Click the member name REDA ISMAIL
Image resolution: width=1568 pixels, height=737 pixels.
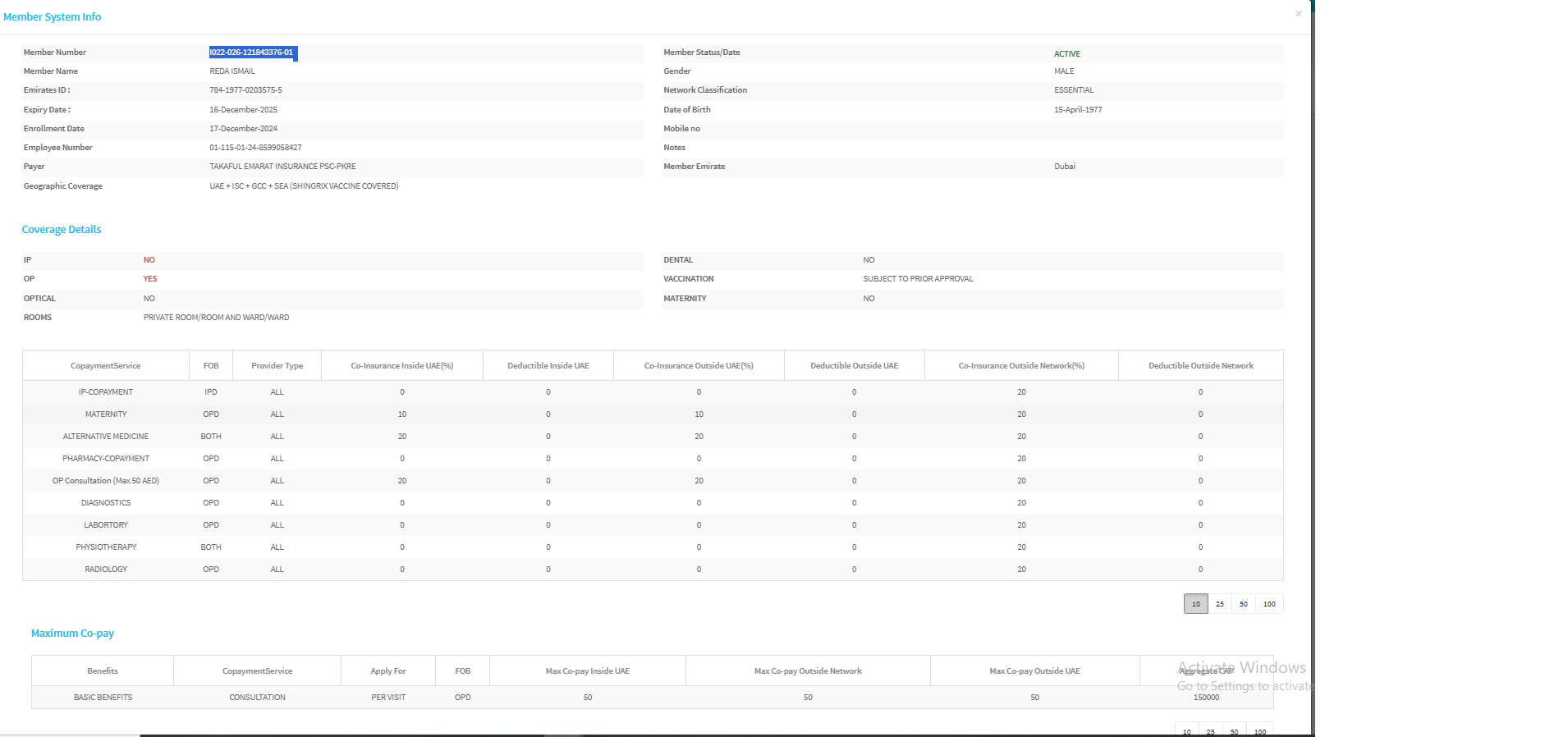click(x=232, y=71)
